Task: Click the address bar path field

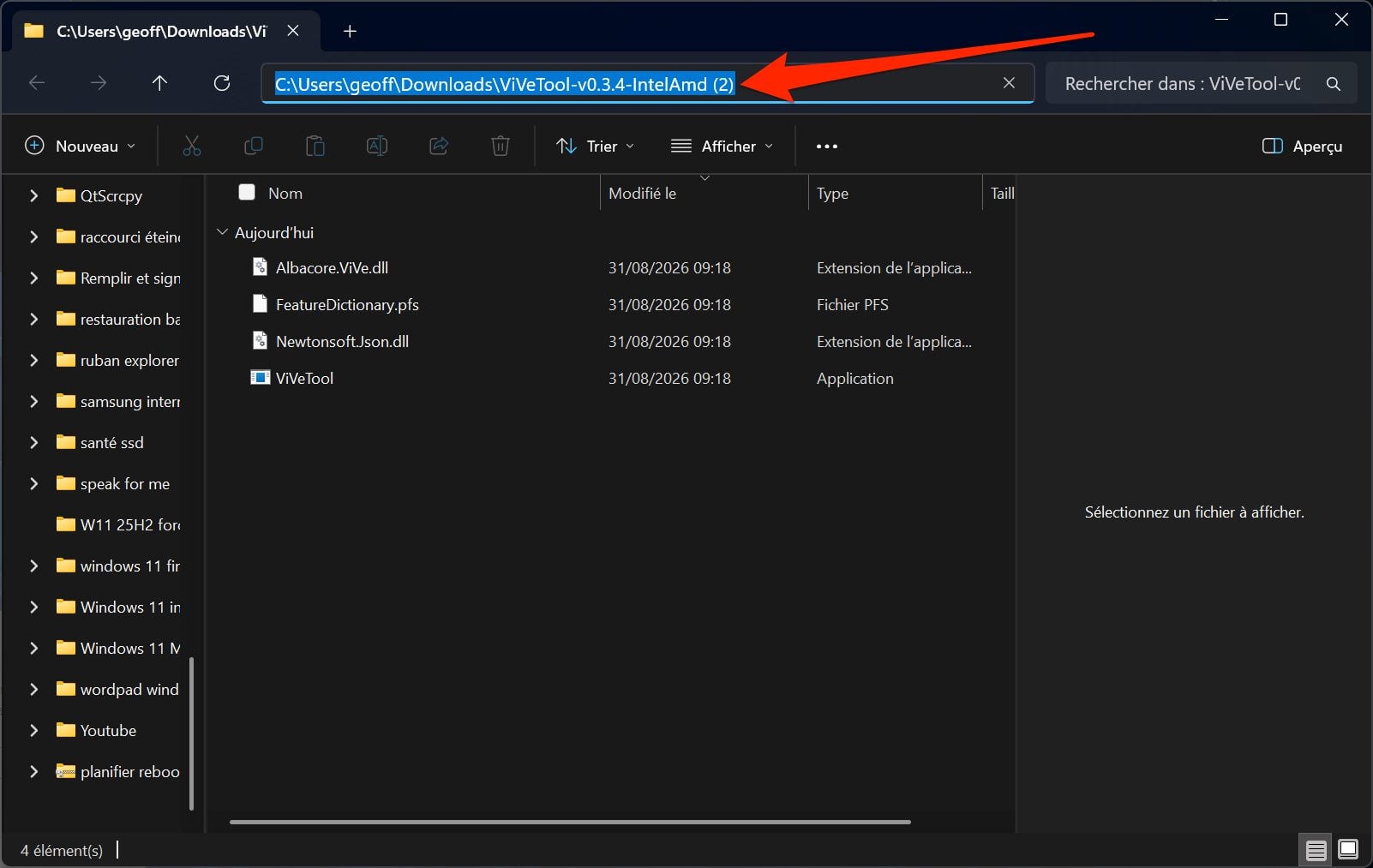Action: point(647,83)
